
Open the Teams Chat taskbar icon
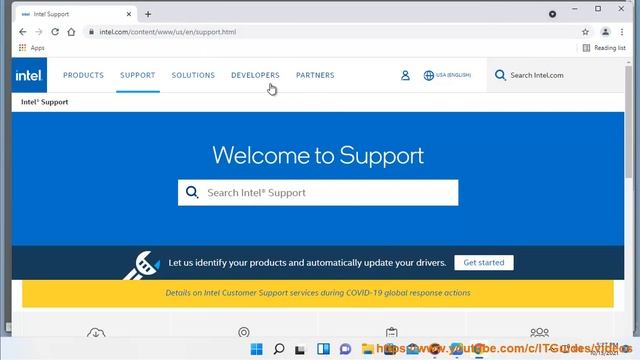[x=345, y=349]
